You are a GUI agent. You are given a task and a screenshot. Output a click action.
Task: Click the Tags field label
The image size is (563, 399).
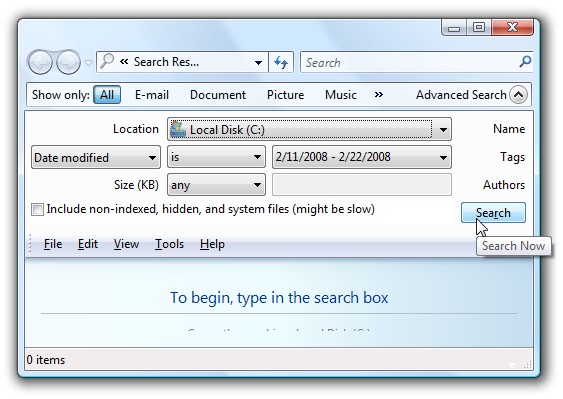[512, 157]
